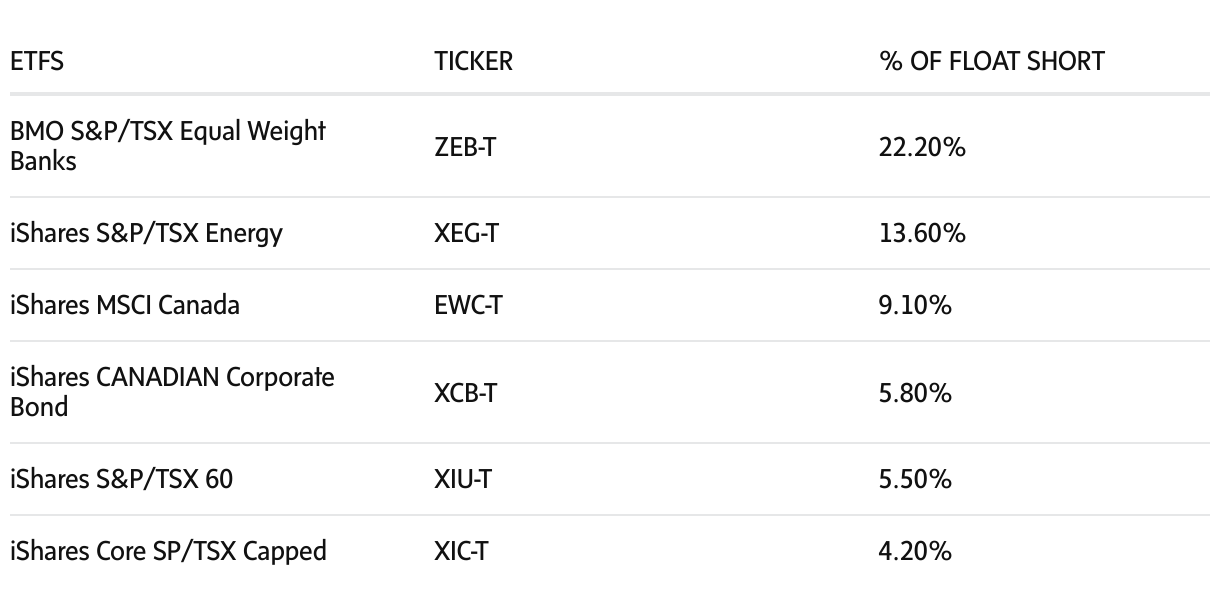Click the 22.20% float short value
Viewport: 1220px width, 596px height.
point(922,148)
